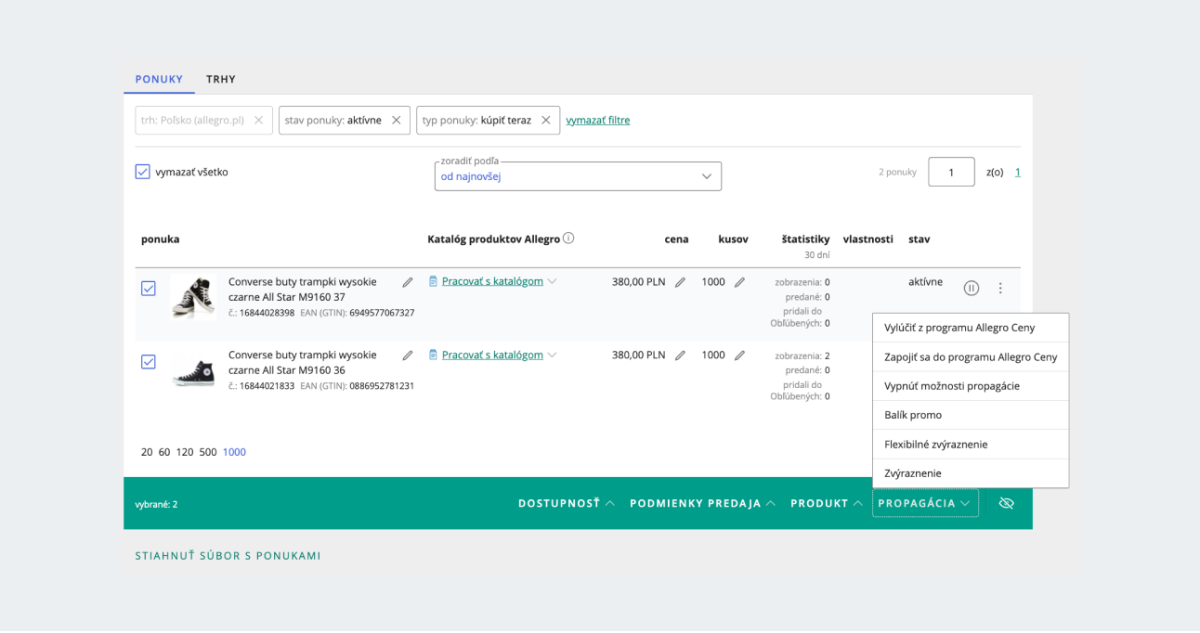Image resolution: width=1200 pixels, height=633 pixels.
Task: Edit quantity pencil of second offer
Action: 740,355
